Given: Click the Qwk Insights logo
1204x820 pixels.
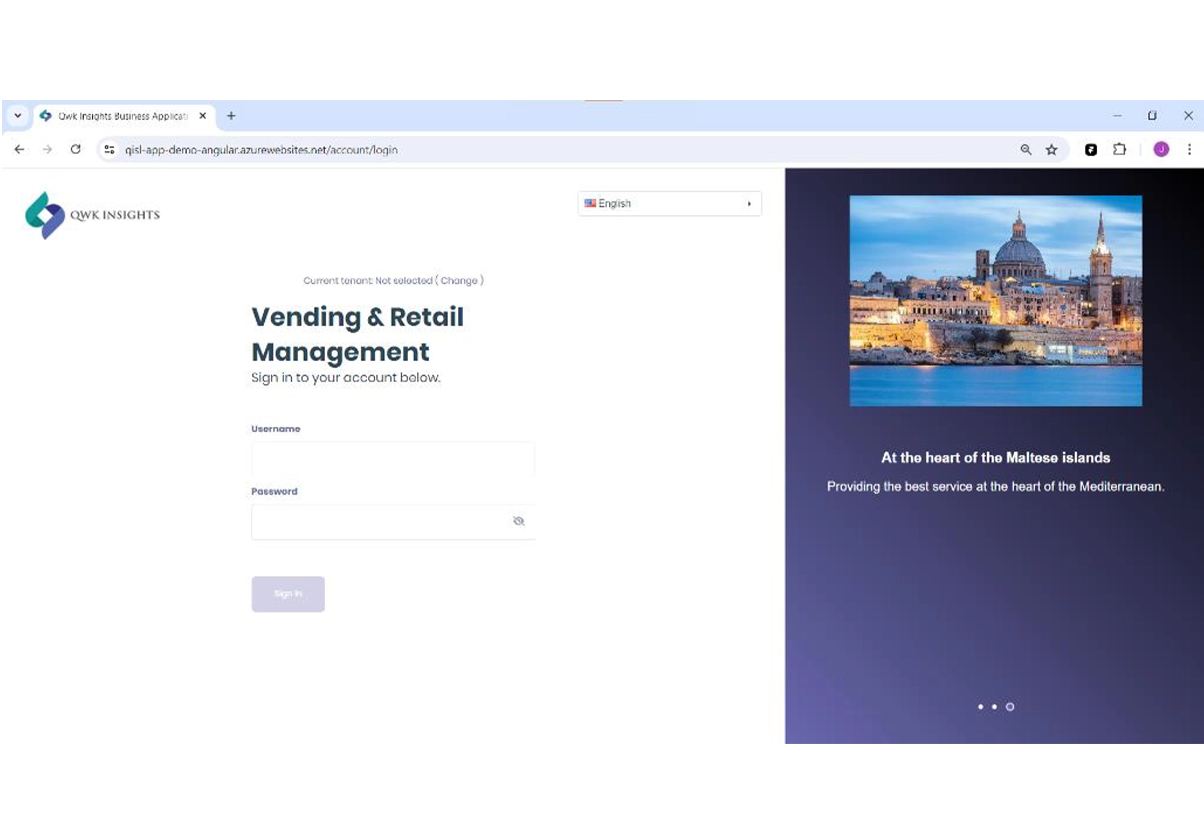Looking at the screenshot, I should [x=92, y=215].
